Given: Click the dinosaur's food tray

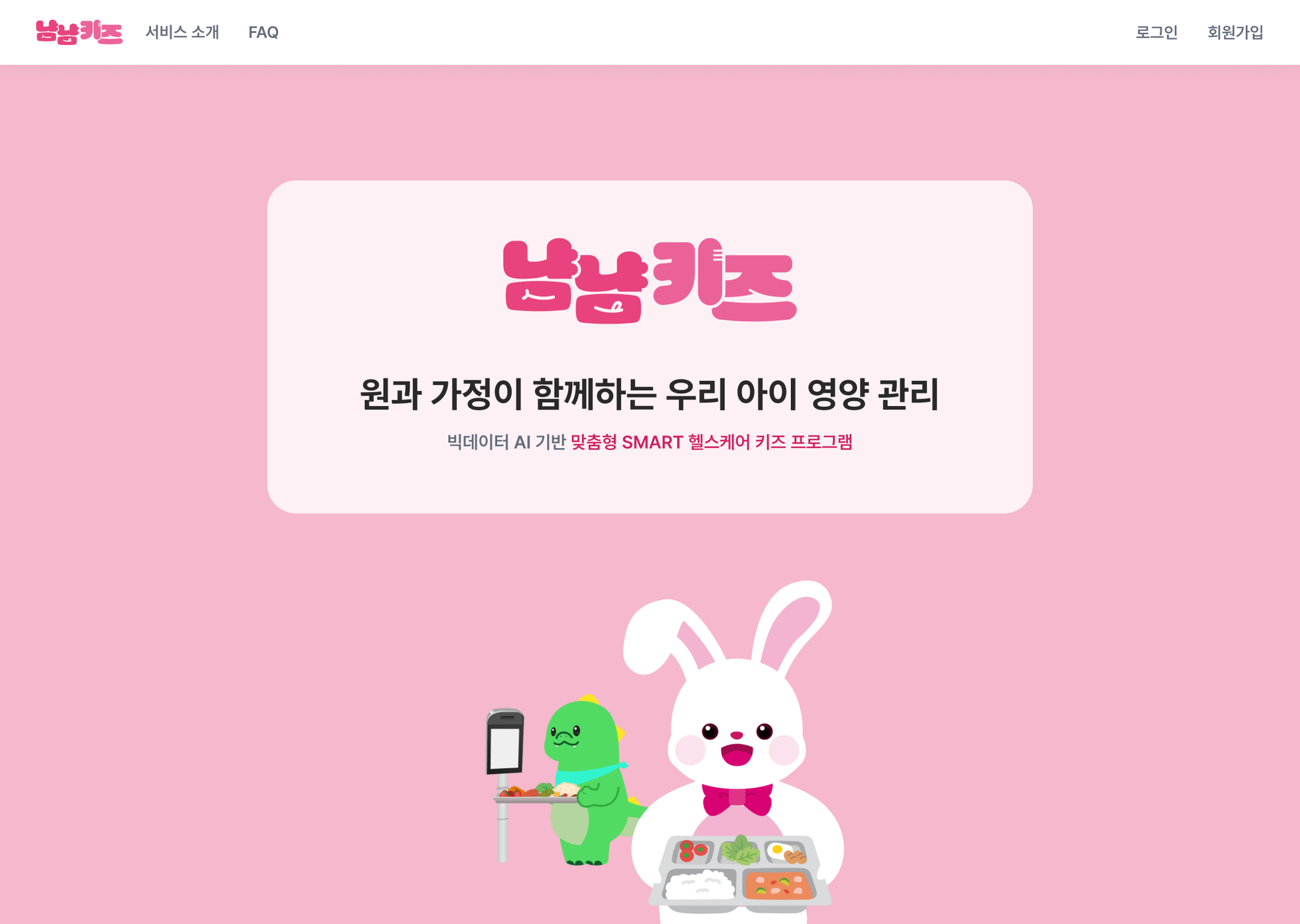Looking at the screenshot, I should click(537, 794).
